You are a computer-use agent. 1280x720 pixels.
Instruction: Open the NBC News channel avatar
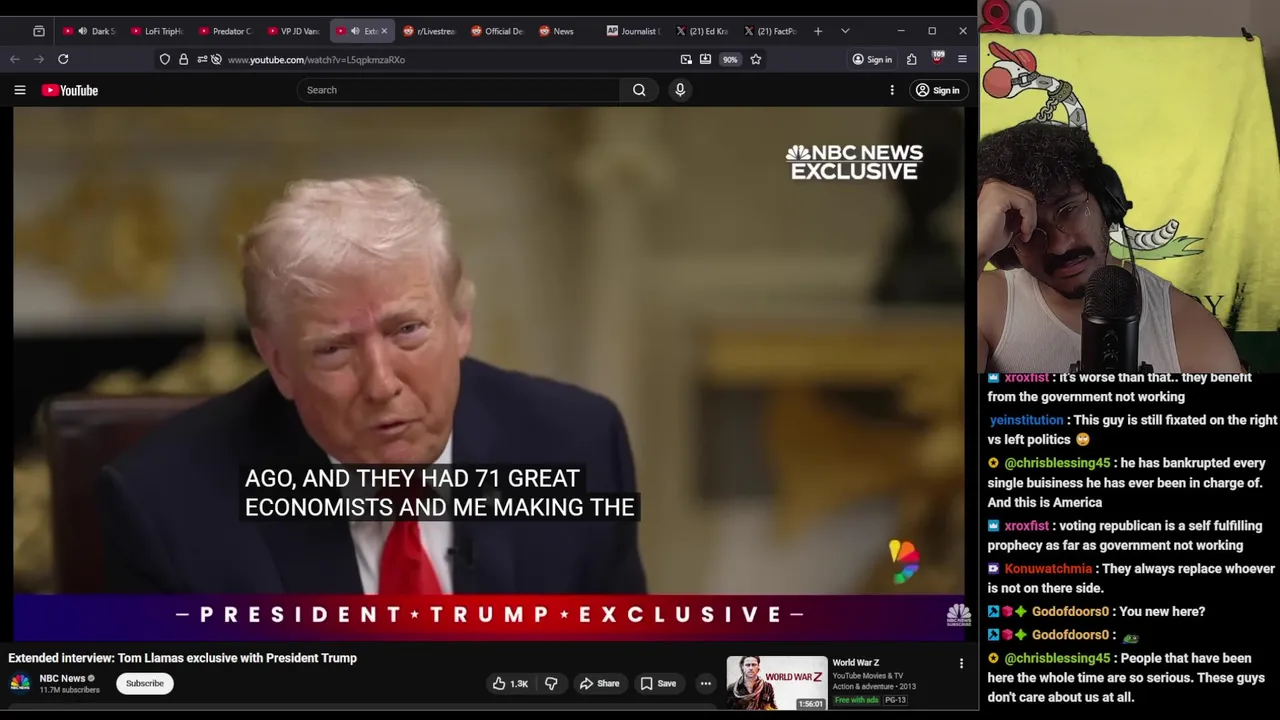coord(20,683)
